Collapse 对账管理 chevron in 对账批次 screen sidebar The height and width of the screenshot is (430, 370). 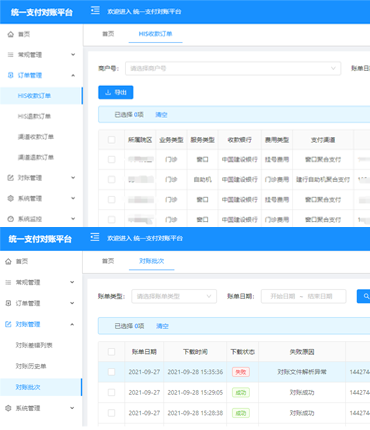click(x=72, y=324)
